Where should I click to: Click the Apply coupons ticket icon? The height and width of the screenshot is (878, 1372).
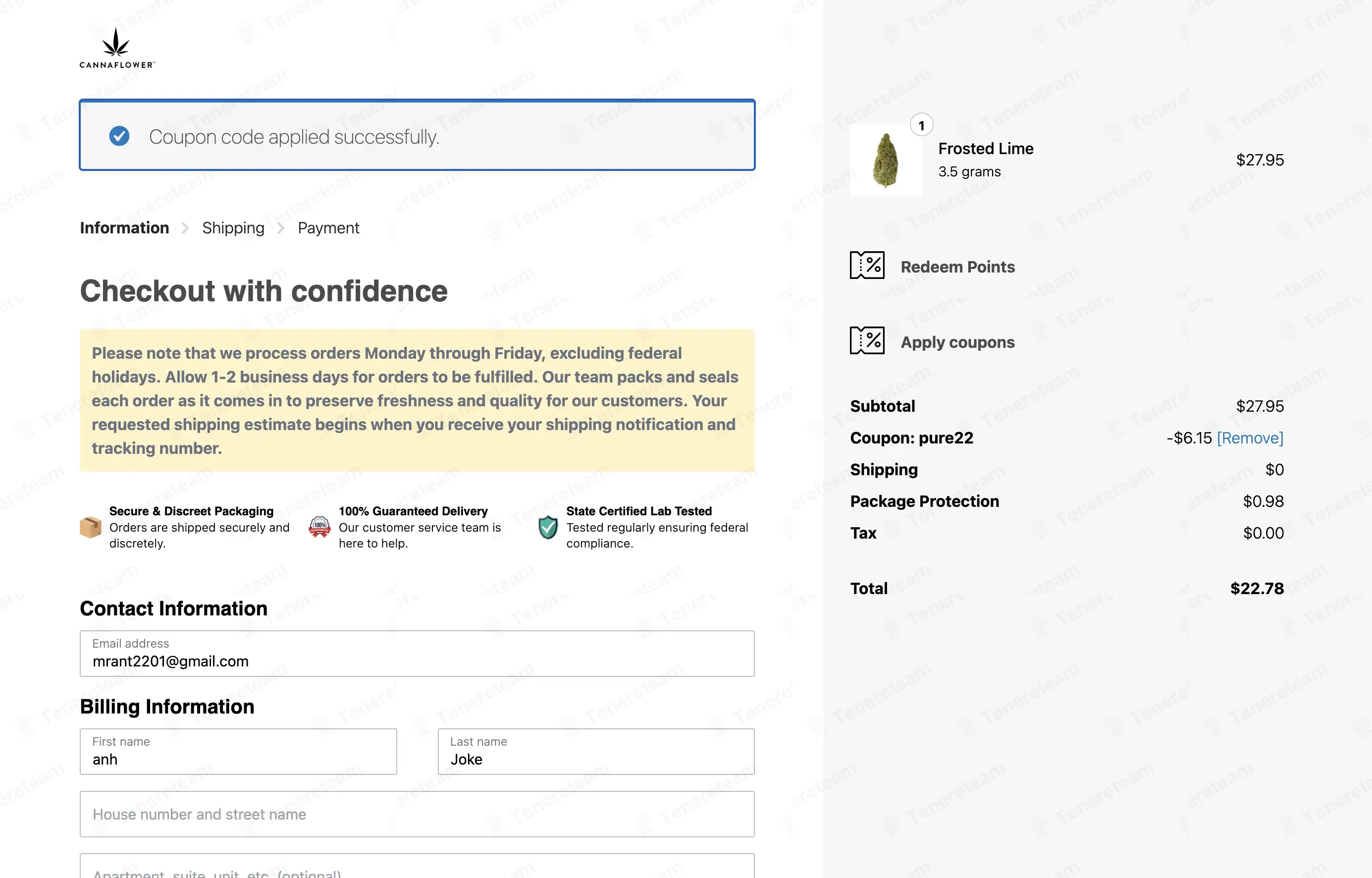pyautogui.click(x=867, y=340)
